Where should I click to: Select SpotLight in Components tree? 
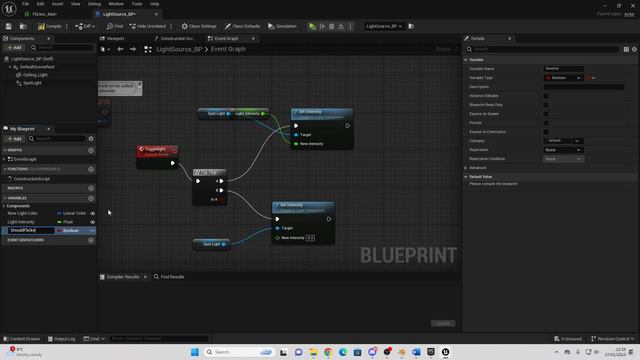point(32,83)
